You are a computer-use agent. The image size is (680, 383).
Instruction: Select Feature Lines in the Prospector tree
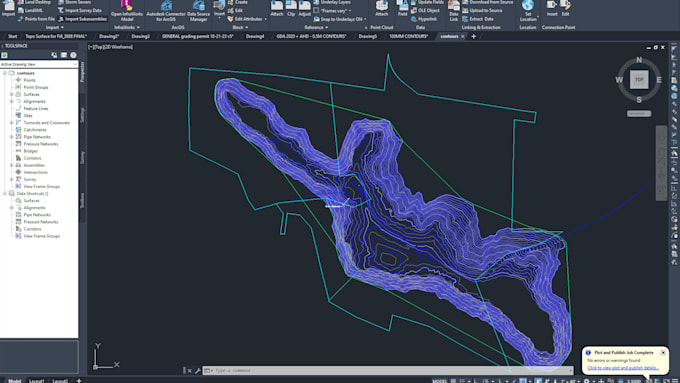tap(36, 108)
